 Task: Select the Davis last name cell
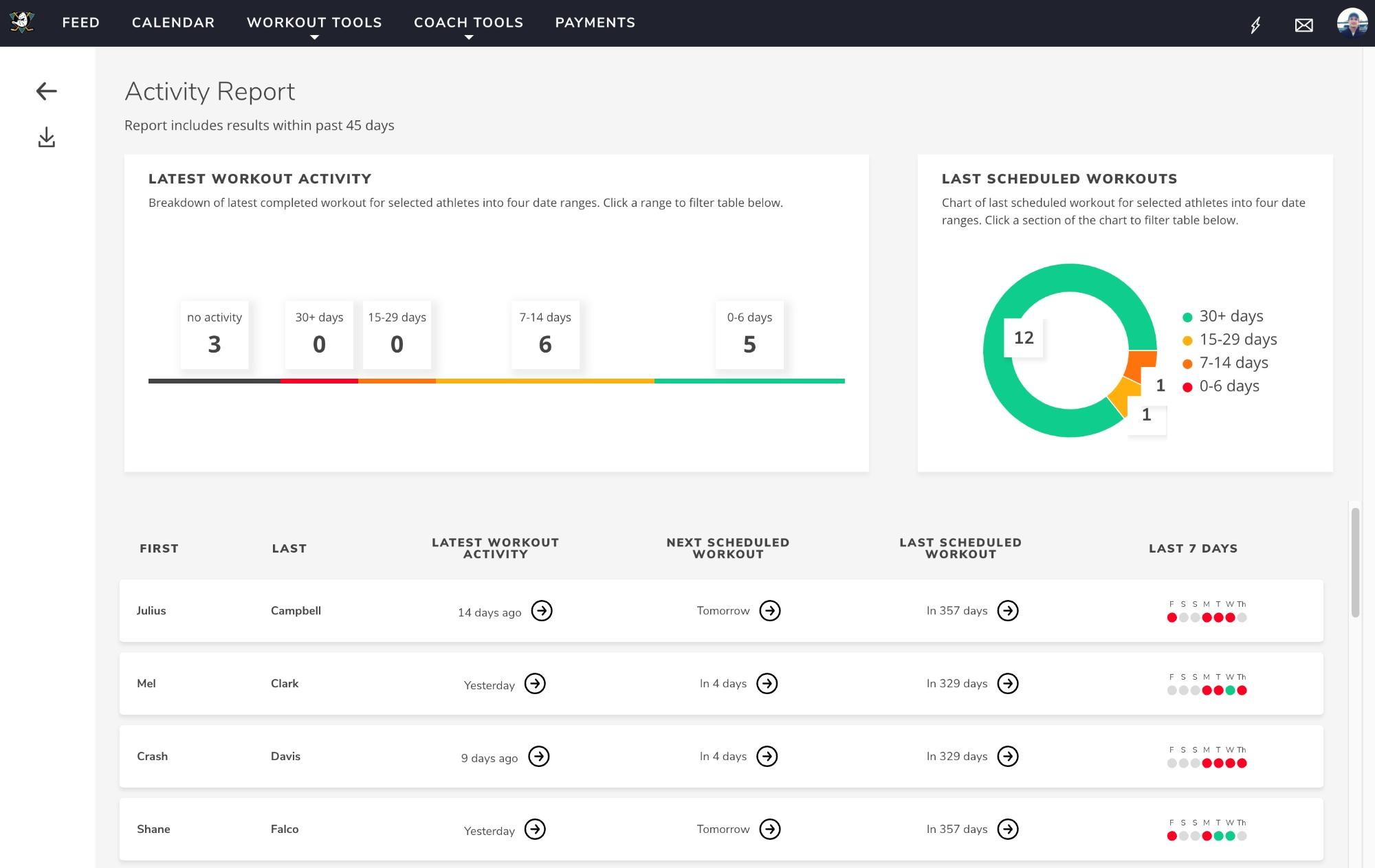pos(285,756)
